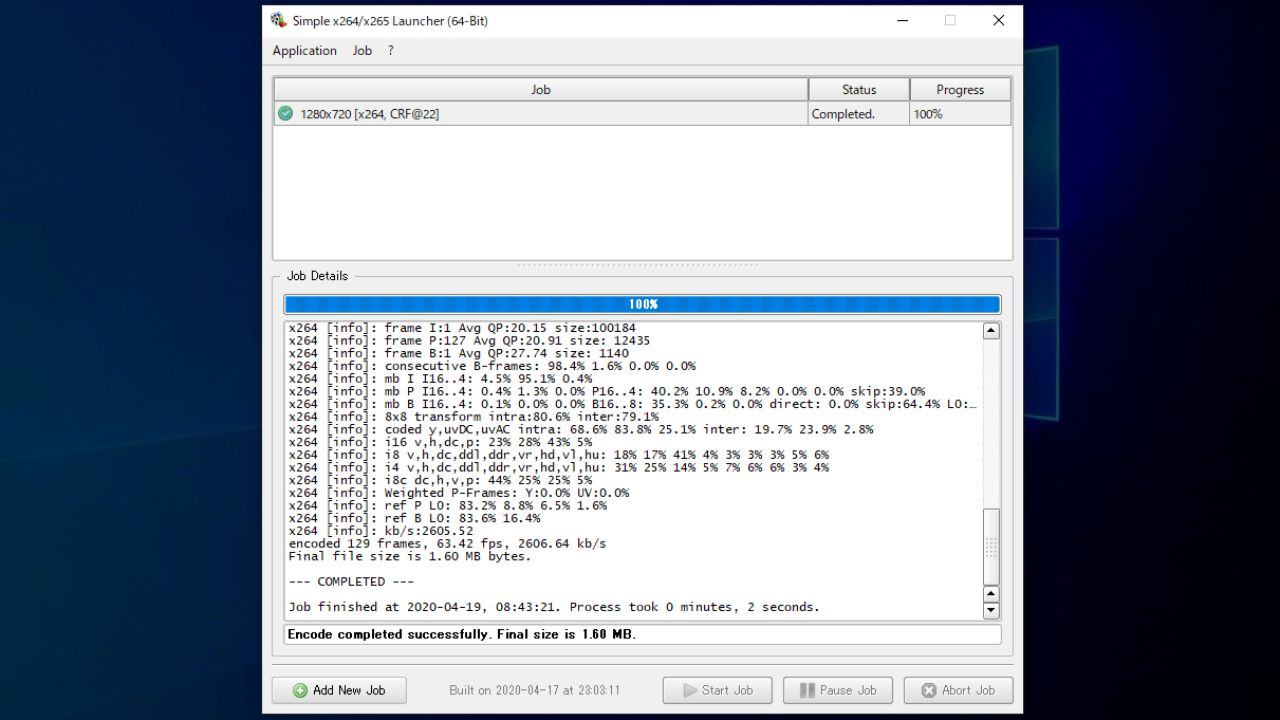Screen dimensions: 1280x720
Task: Click the Completed. status cell
Action: pyautogui.click(x=859, y=114)
